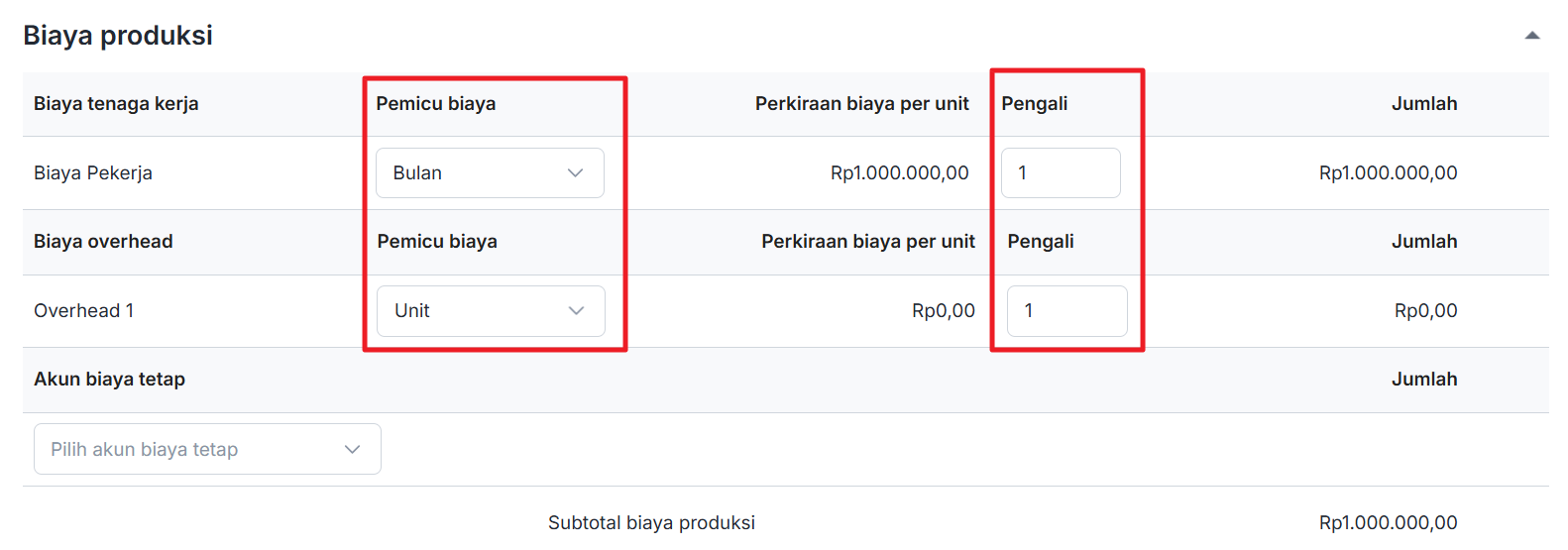Click the Subtotal biaya produksi label
1568x550 pixels.
coord(651,522)
